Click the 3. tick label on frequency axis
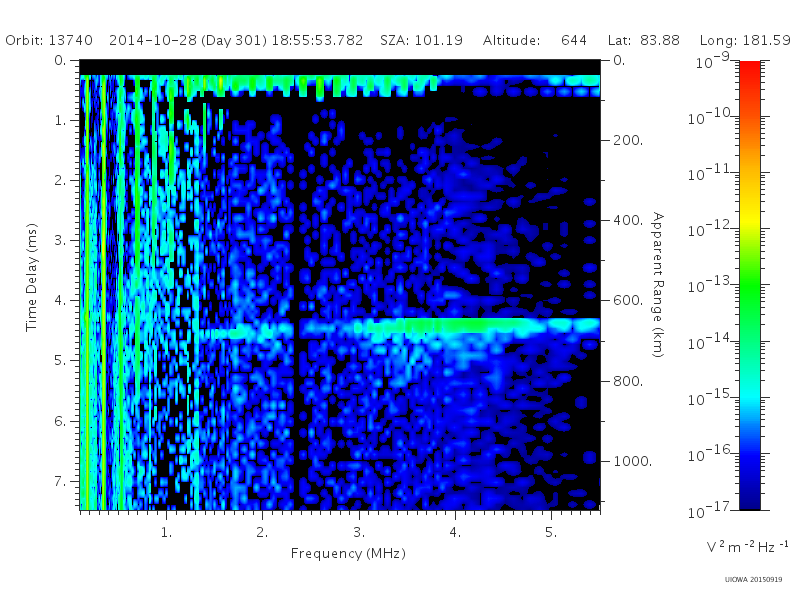This screenshot has width=800, height=600. 359,533
